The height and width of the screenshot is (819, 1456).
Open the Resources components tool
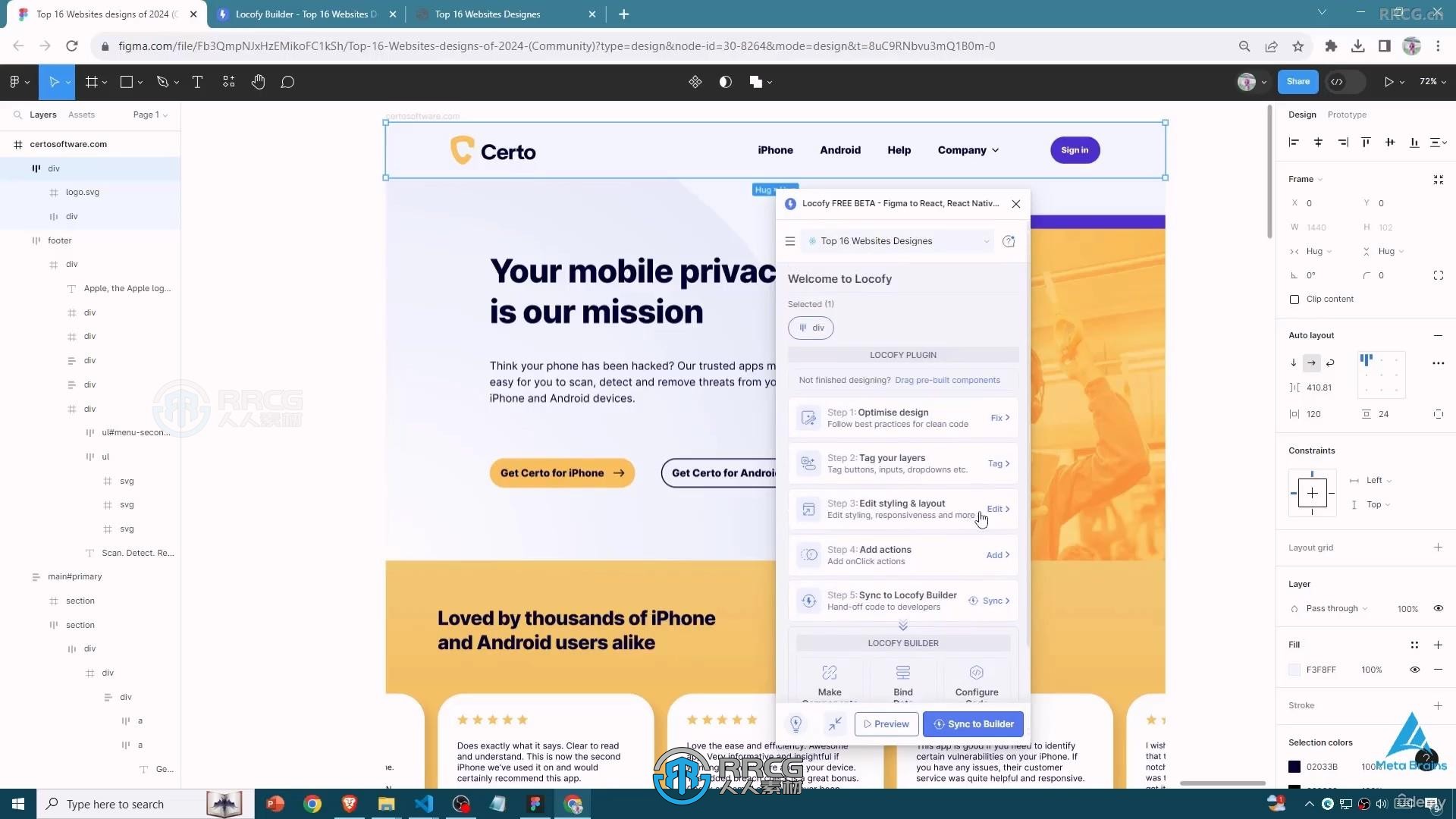(x=228, y=82)
